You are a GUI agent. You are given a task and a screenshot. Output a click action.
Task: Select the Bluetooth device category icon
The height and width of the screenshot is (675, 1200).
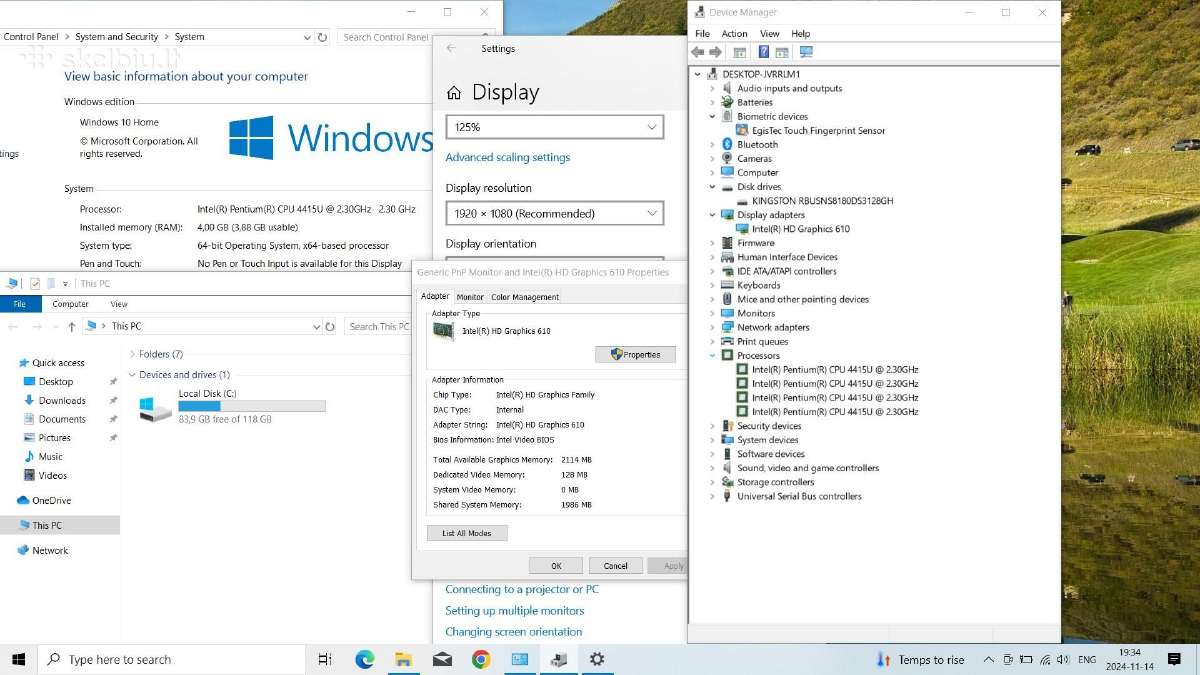click(x=727, y=144)
